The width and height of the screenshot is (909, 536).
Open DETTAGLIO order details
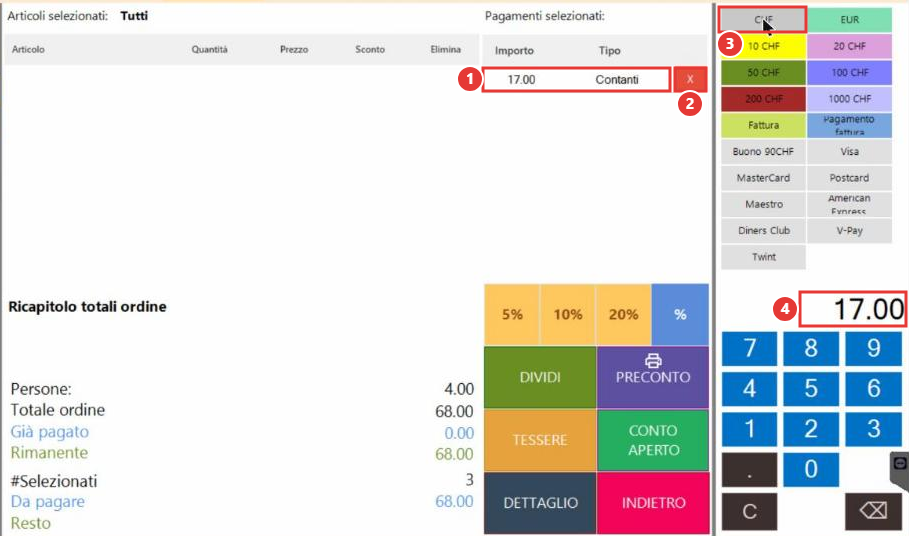pyautogui.click(x=540, y=503)
